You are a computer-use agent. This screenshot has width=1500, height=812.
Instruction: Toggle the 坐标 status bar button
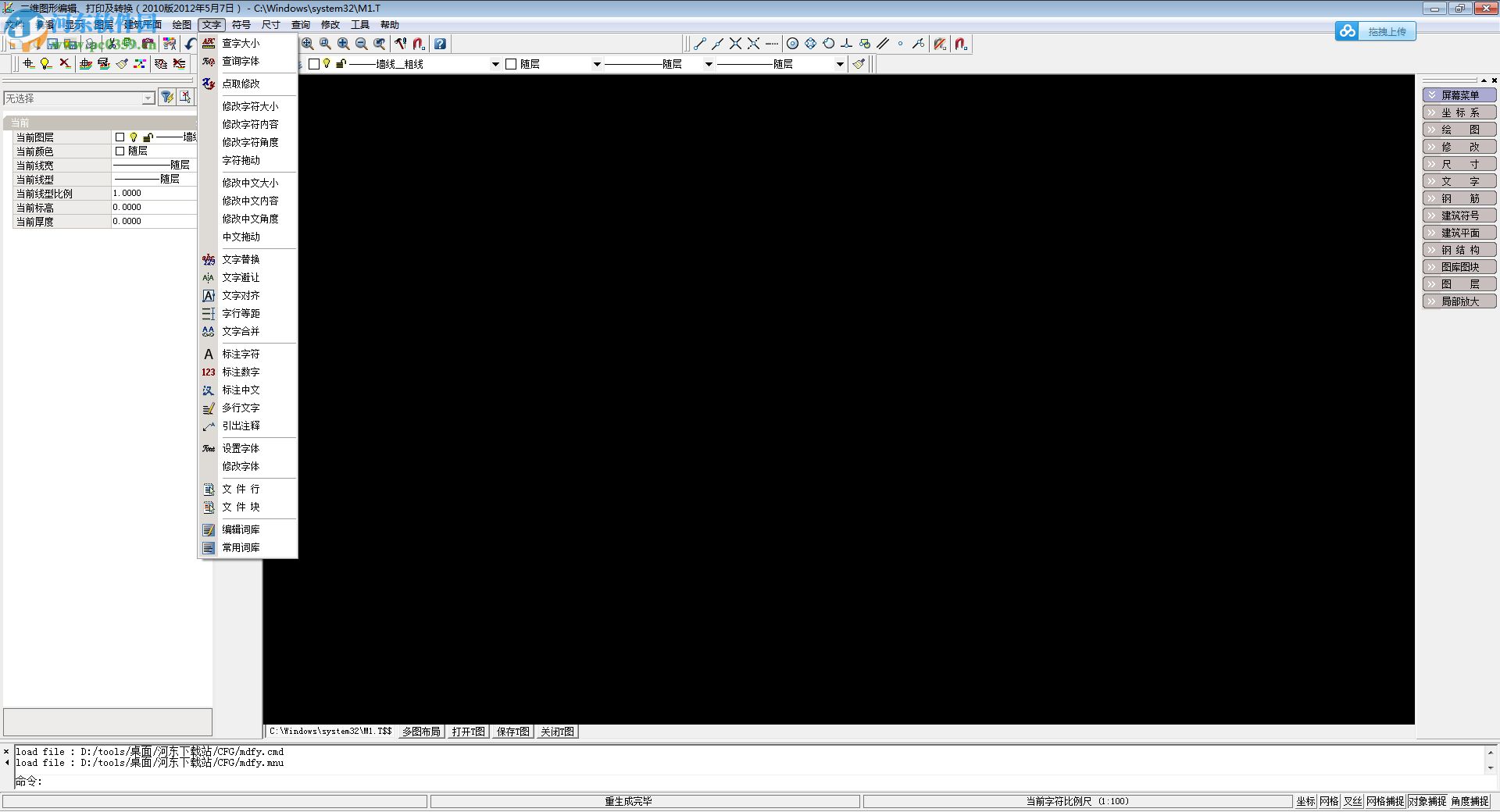[x=1305, y=801]
